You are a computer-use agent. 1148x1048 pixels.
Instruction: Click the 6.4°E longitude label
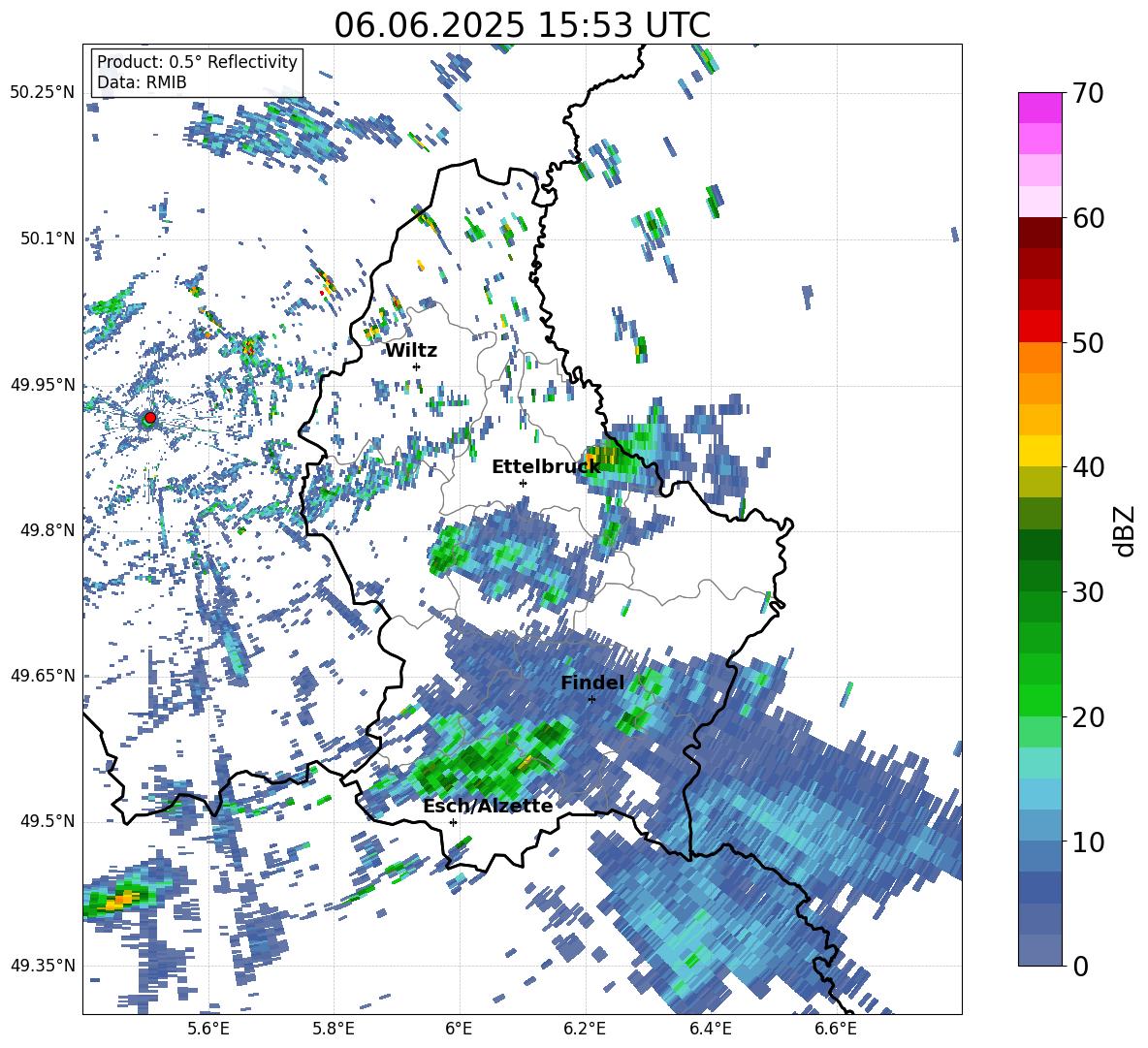(x=710, y=1029)
